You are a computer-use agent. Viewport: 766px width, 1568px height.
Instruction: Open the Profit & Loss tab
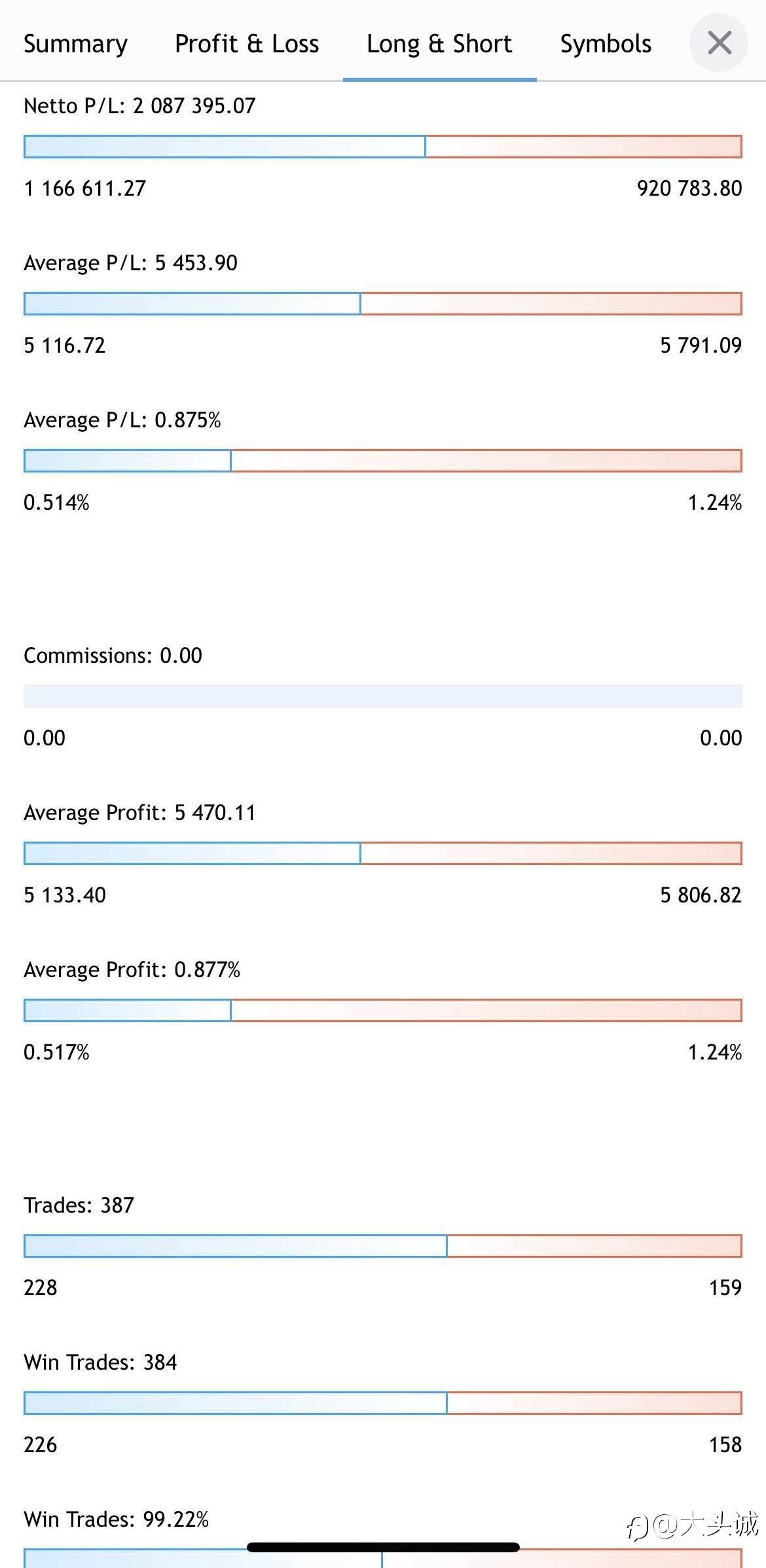tap(247, 44)
